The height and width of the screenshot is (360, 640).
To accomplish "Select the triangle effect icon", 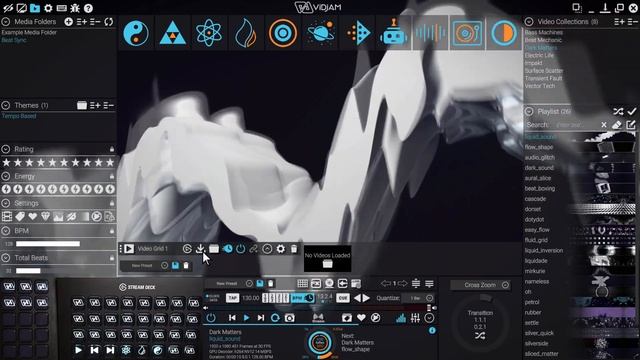I will pyautogui.click(x=173, y=33).
